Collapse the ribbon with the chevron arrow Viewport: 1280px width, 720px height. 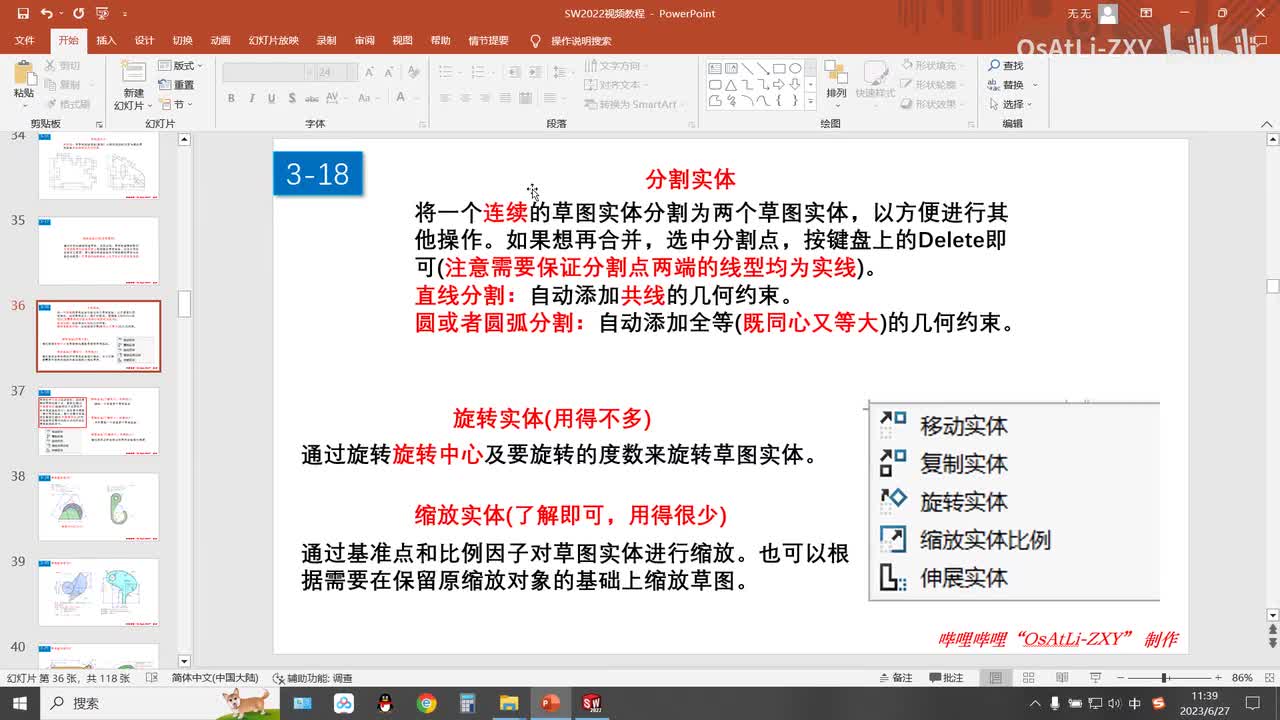pyautogui.click(x=1266, y=123)
